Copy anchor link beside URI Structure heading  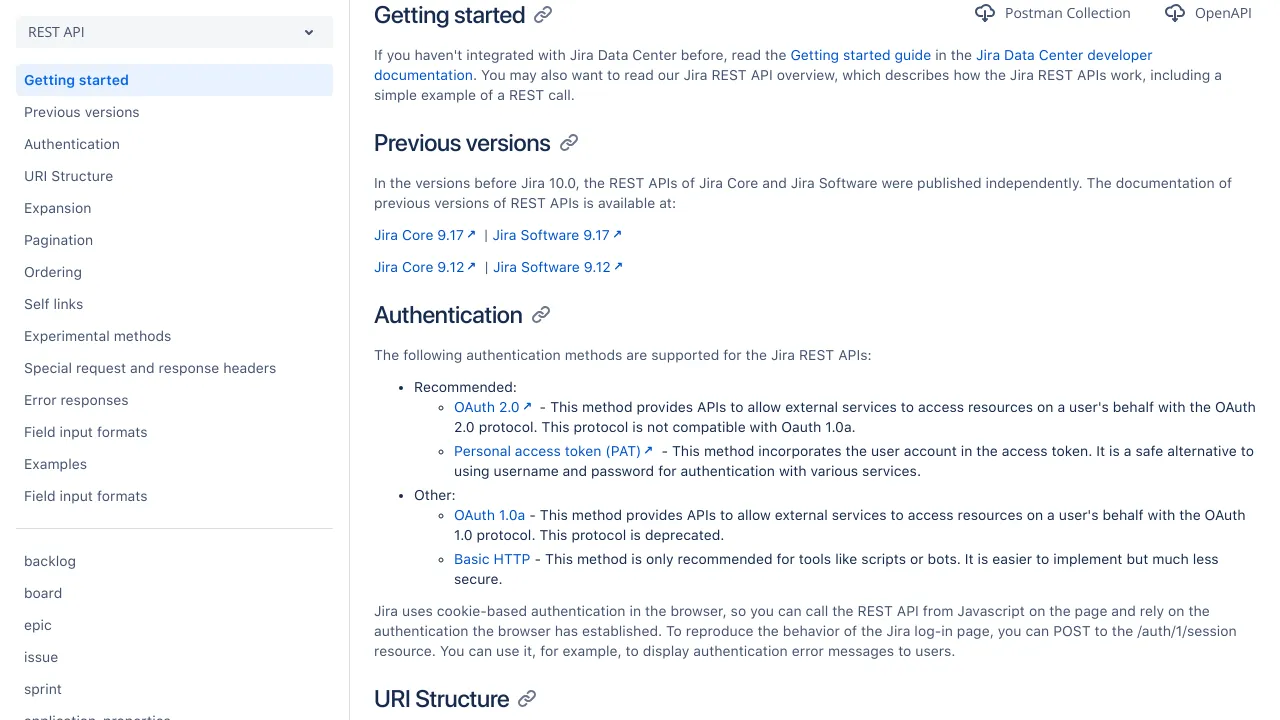pyautogui.click(x=527, y=699)
